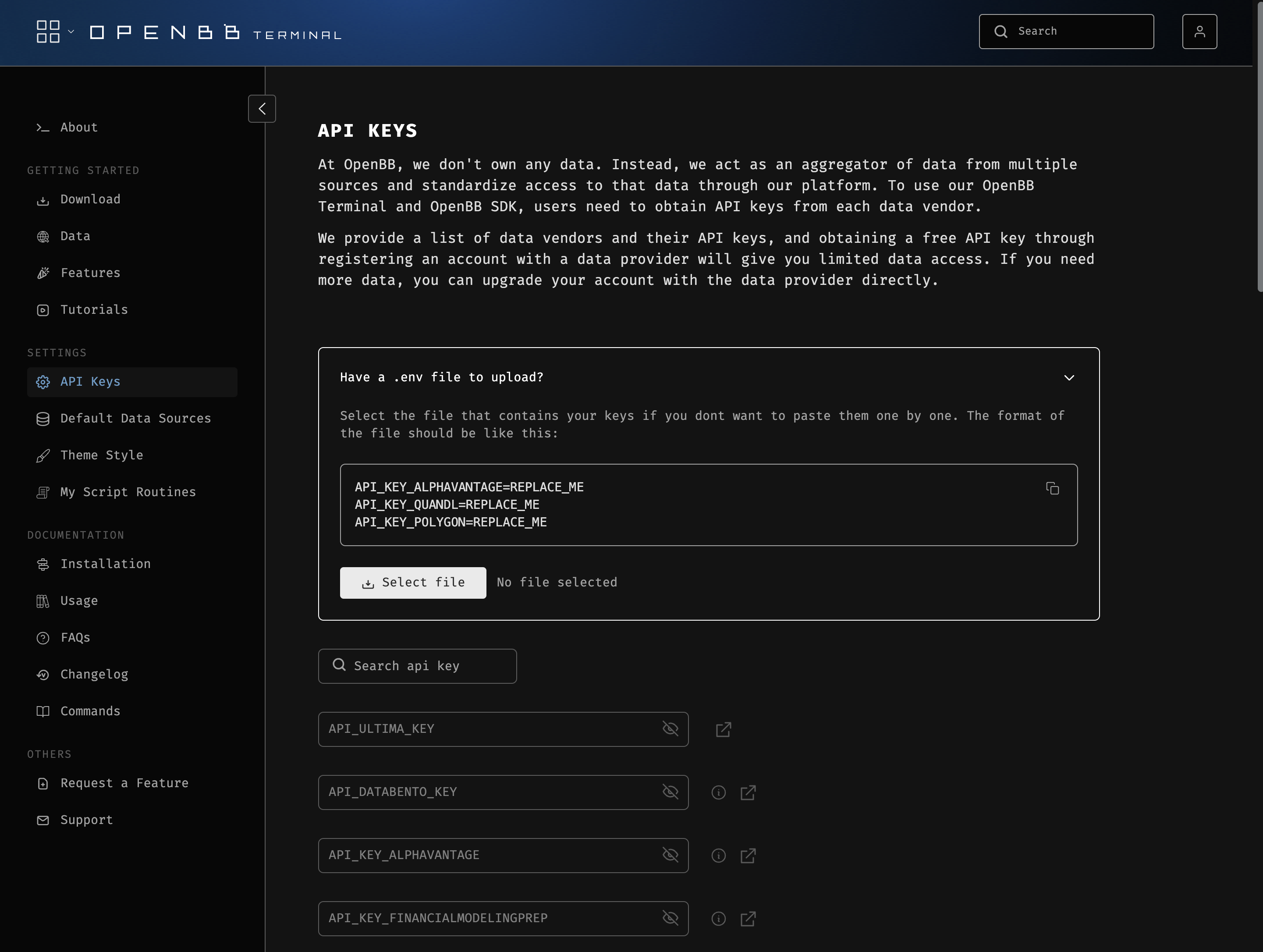
Task: Collapse the sidebar with the arrow button
Action: click(262, 109)
